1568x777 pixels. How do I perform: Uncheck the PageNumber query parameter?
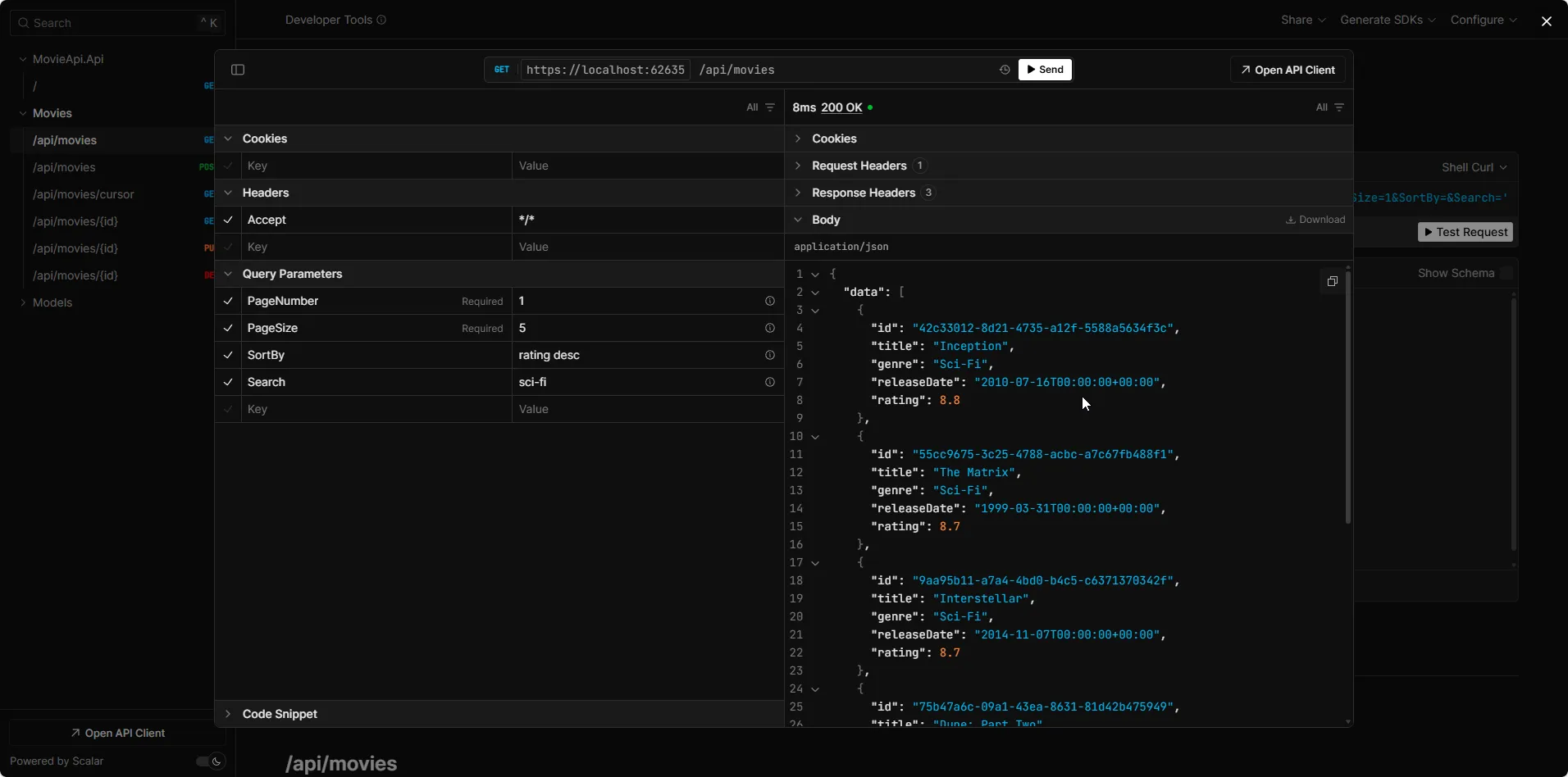click(x=228, y=301)
